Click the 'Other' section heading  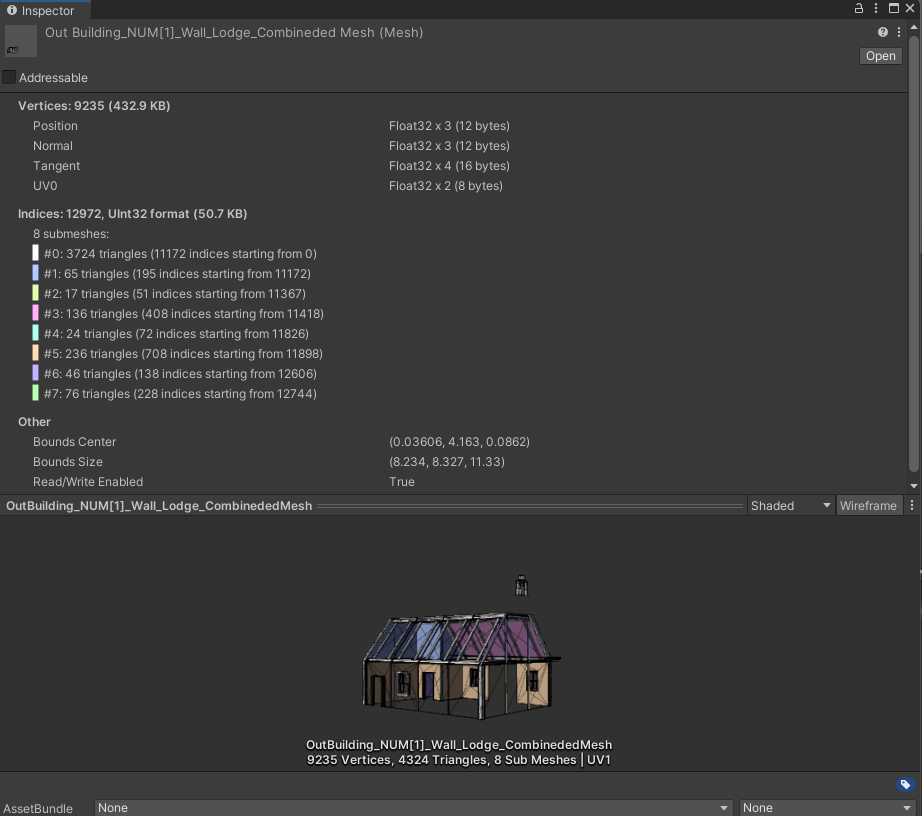tap(34, 422)
